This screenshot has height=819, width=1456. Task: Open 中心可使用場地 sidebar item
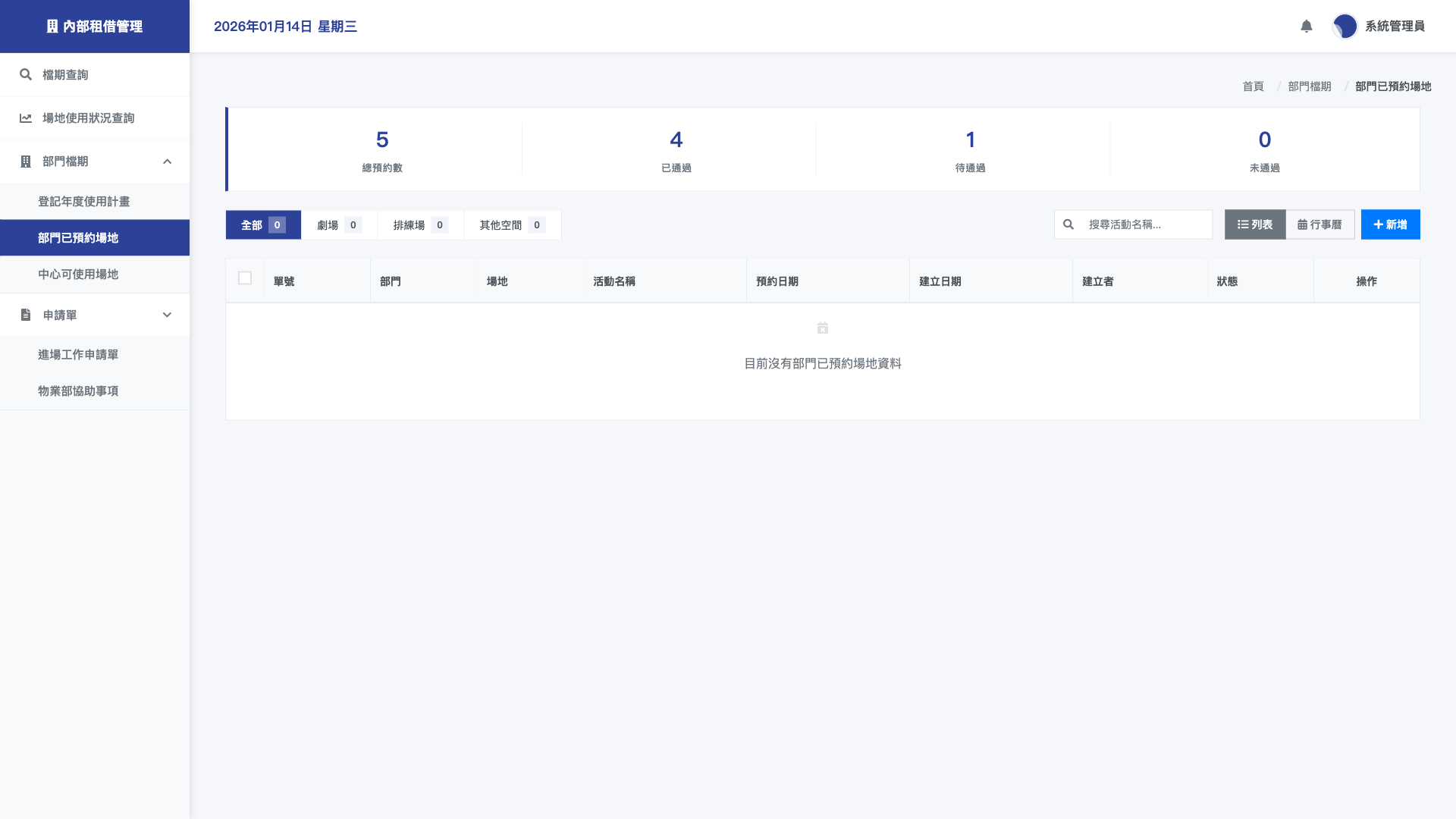(78, 275)
